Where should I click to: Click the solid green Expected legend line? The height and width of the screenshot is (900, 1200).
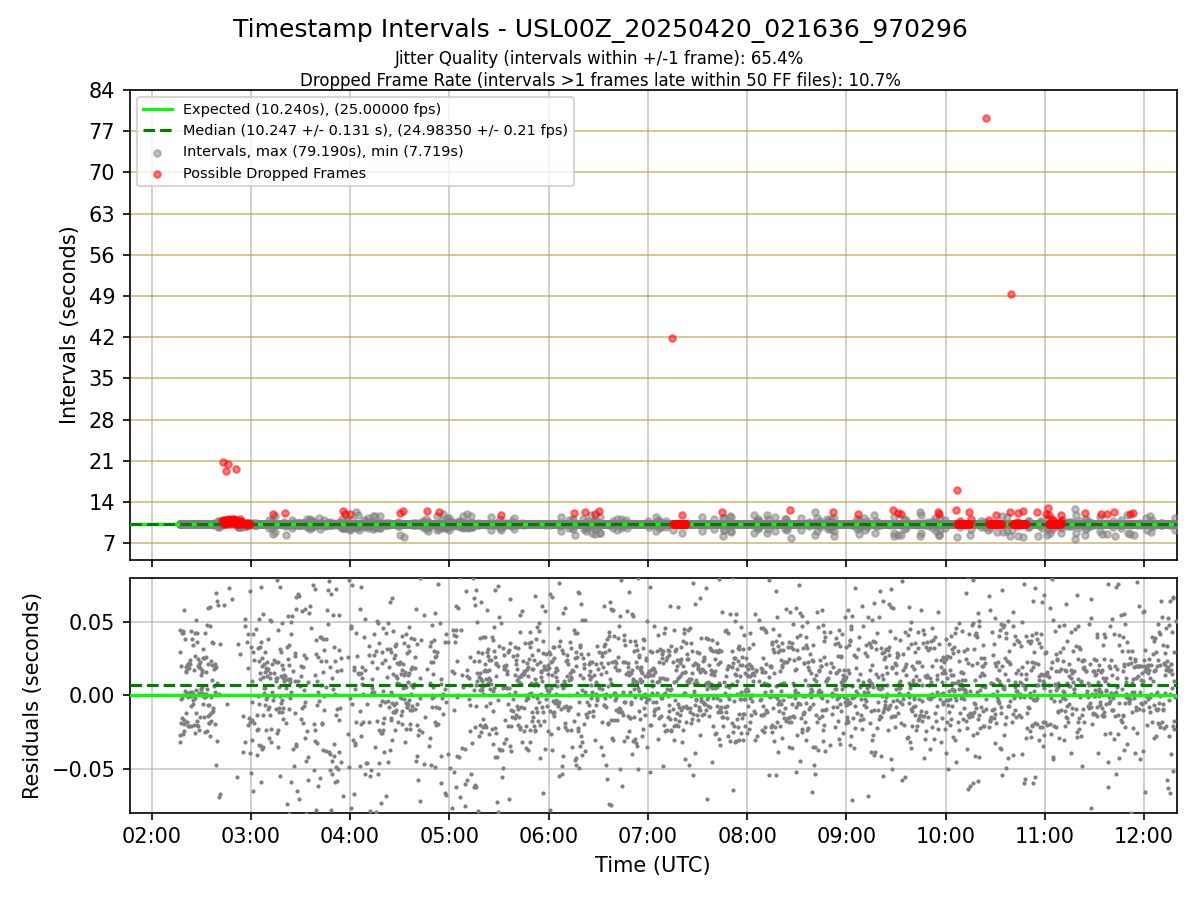coord(158,109)
